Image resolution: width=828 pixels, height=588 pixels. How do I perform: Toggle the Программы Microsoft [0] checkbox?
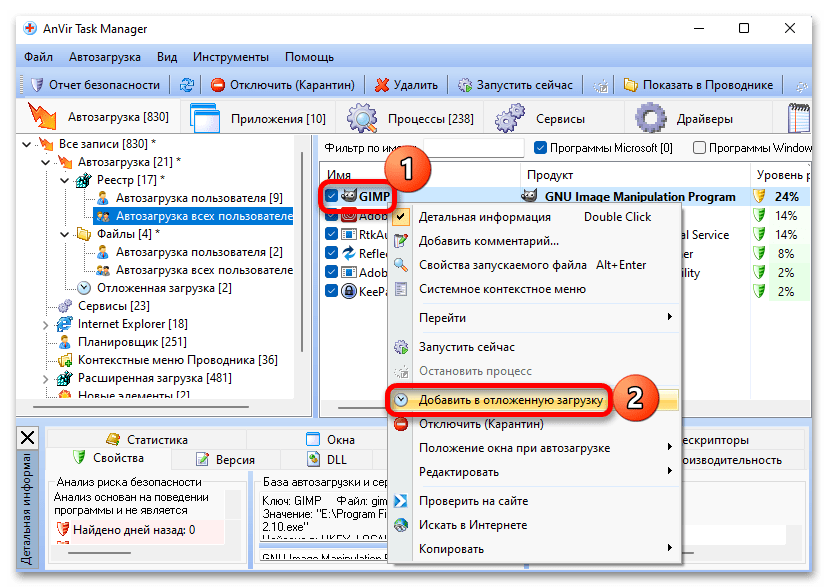tap(540, 148)
